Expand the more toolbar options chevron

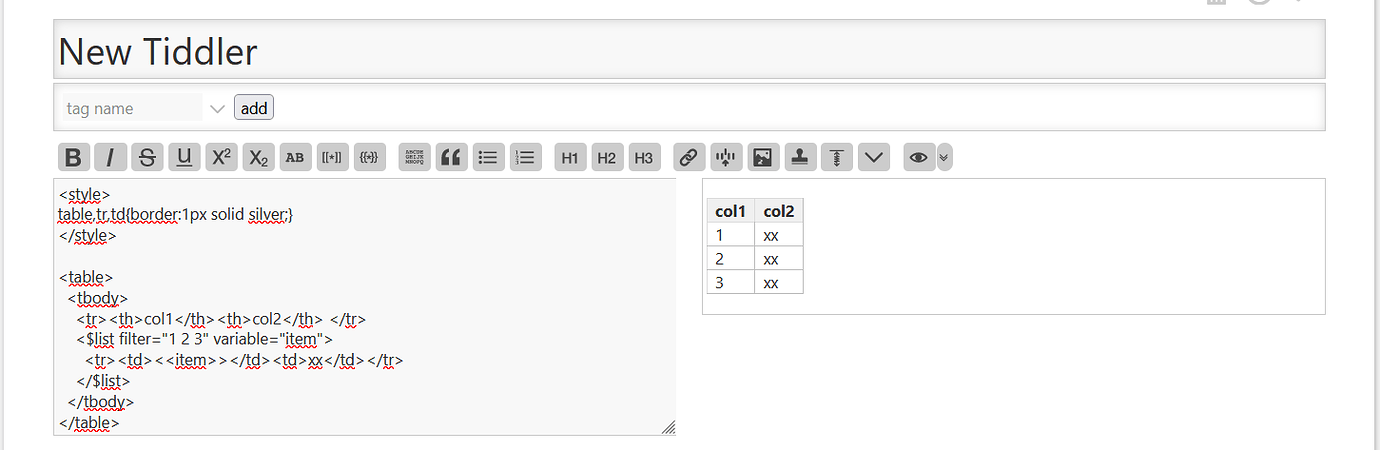(874, 157)
